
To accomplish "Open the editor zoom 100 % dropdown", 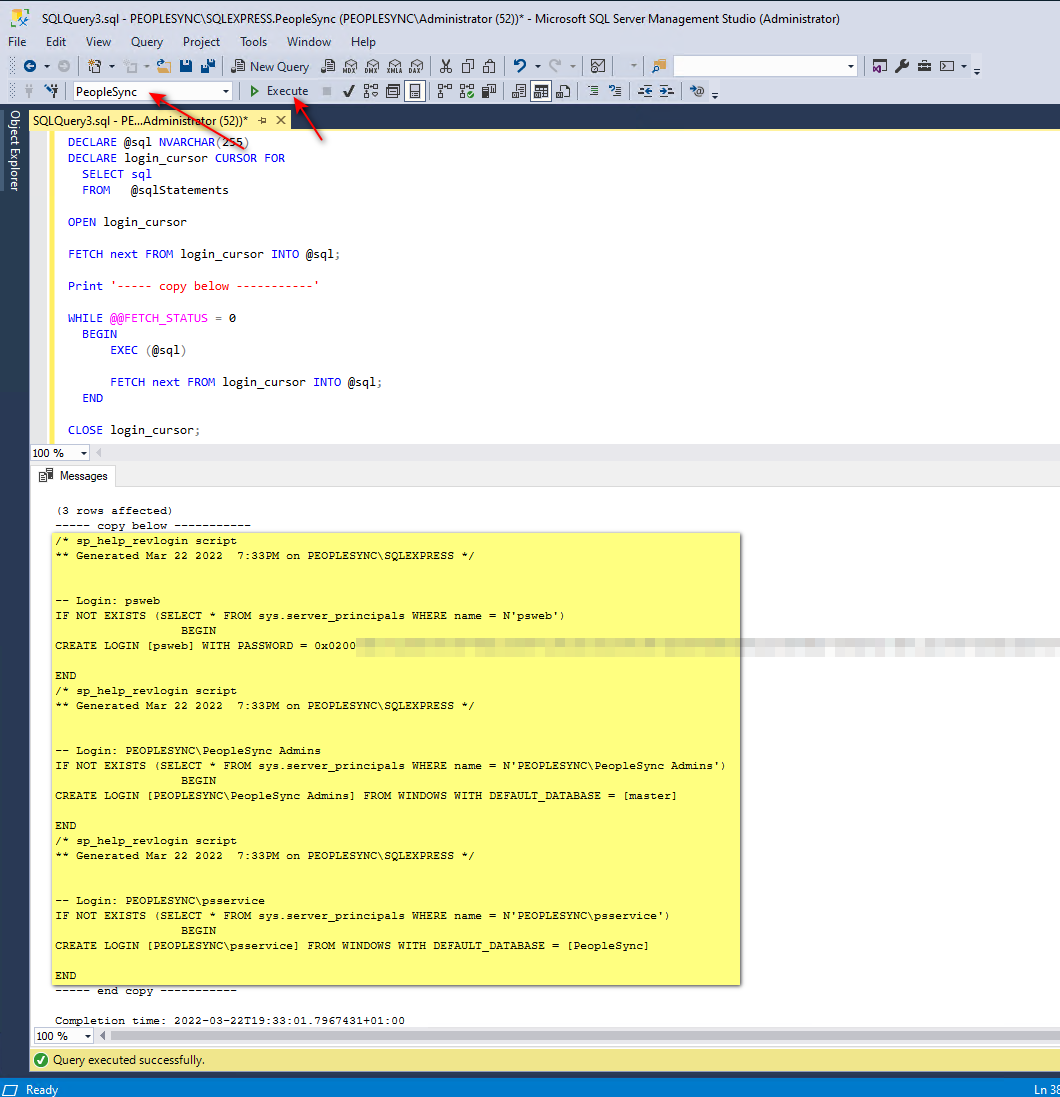I will pyautogui.click(x=84, y=453).
